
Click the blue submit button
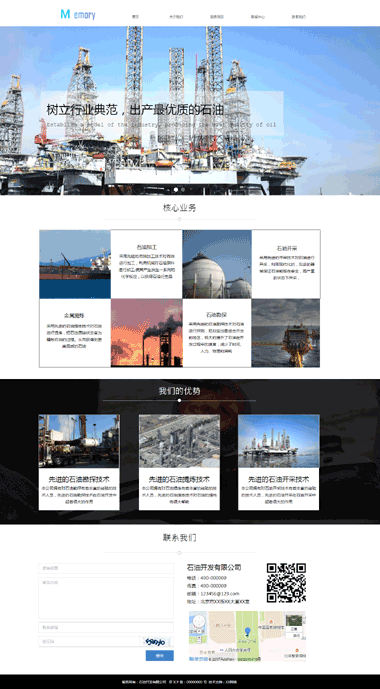[159, 656]
